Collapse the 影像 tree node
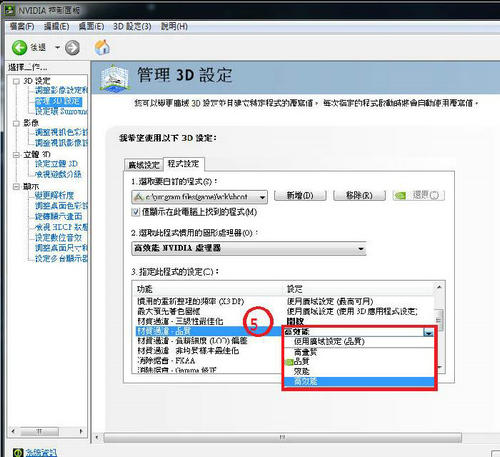 tap(16, 123)
